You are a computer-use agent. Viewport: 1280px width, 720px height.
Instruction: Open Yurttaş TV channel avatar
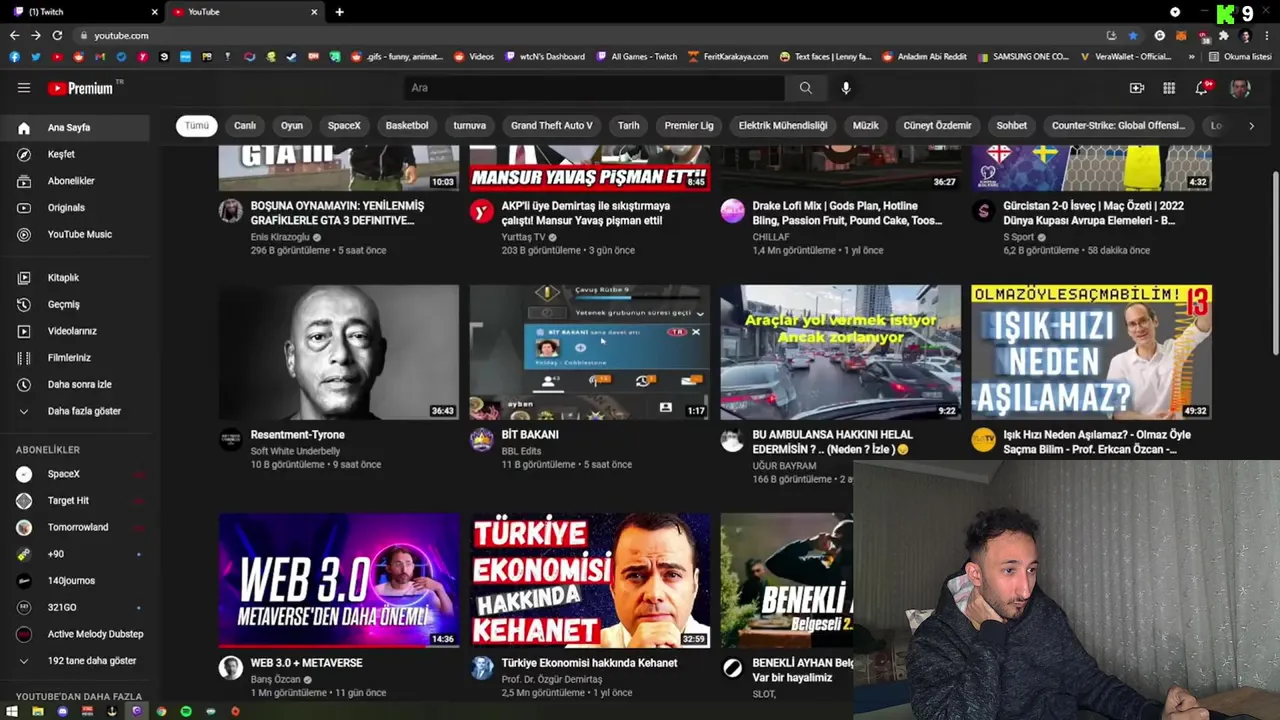(482, 211)
